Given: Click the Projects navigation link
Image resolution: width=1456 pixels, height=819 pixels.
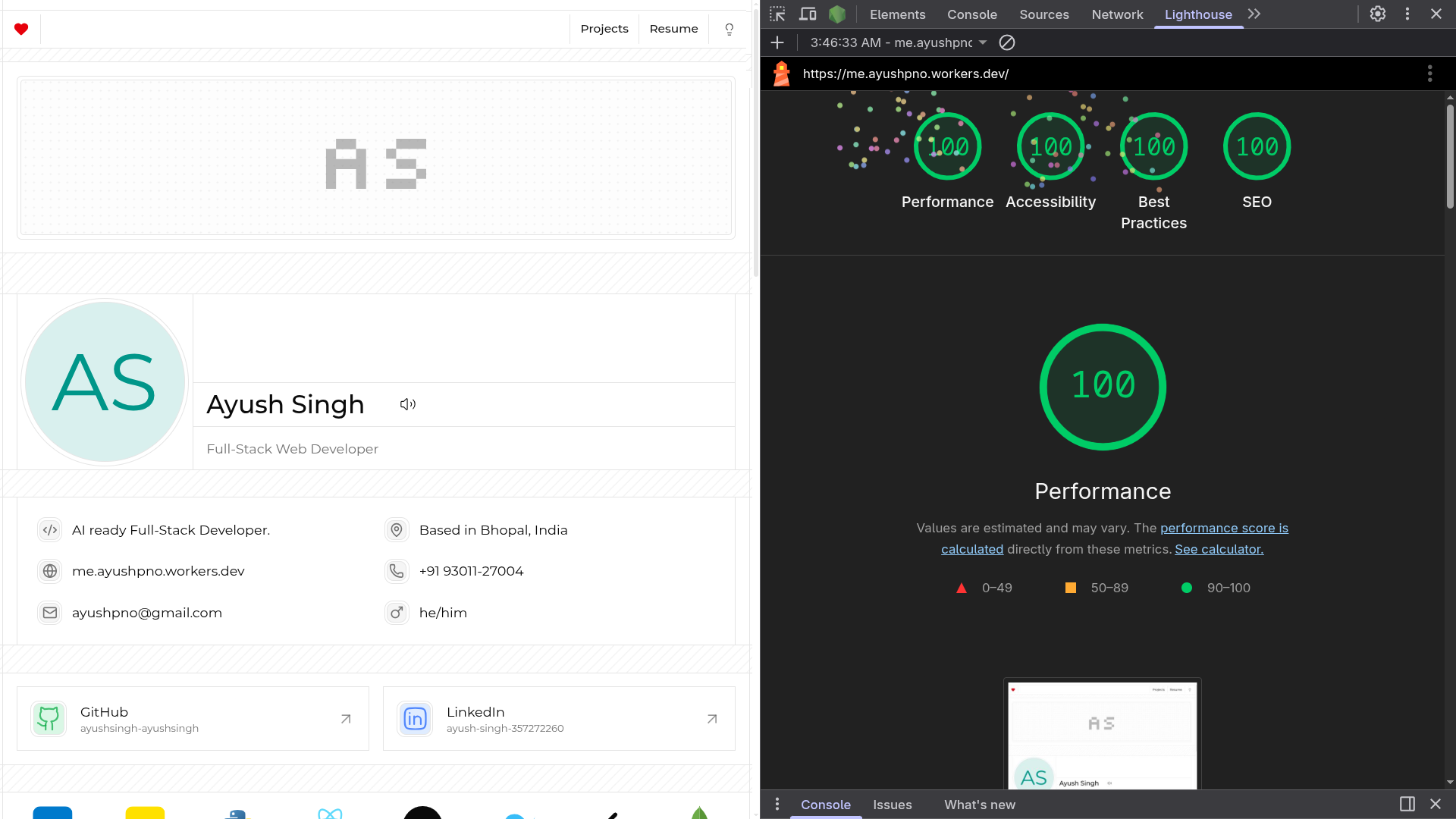Looking at the screenshot, I should pyautogui.click(x=604, y=28).
